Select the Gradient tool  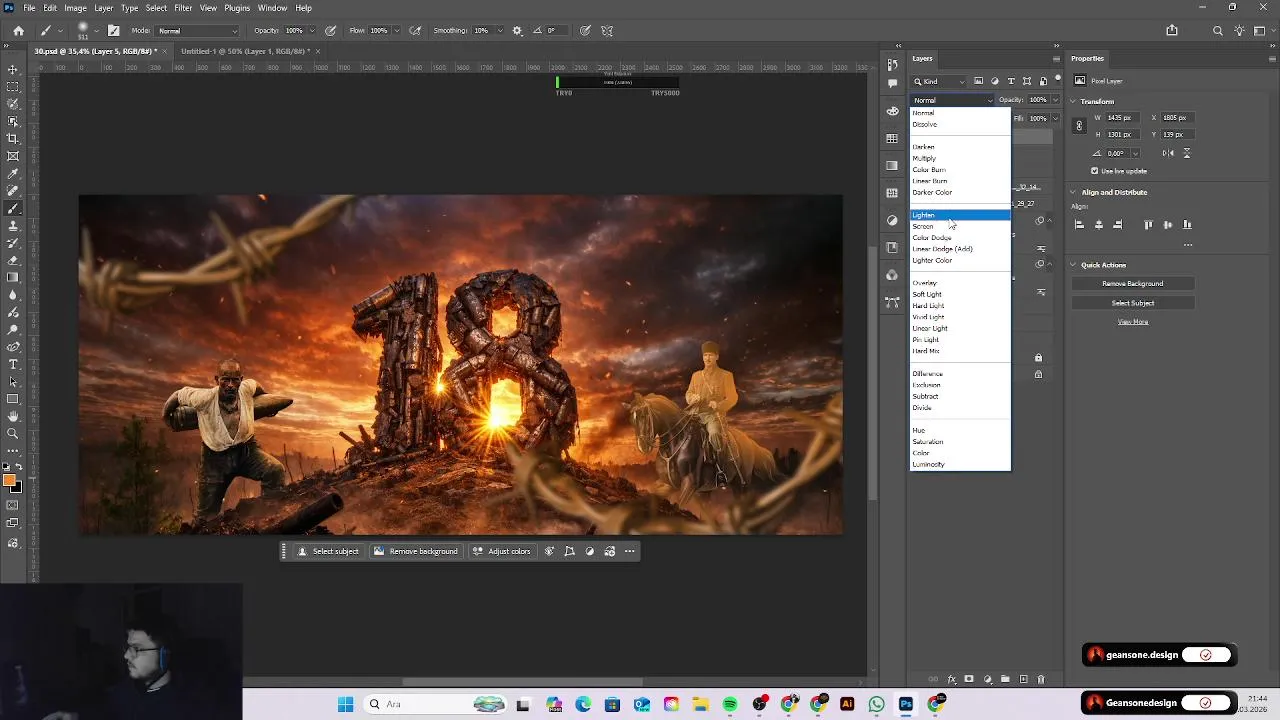tap(13, 277)
